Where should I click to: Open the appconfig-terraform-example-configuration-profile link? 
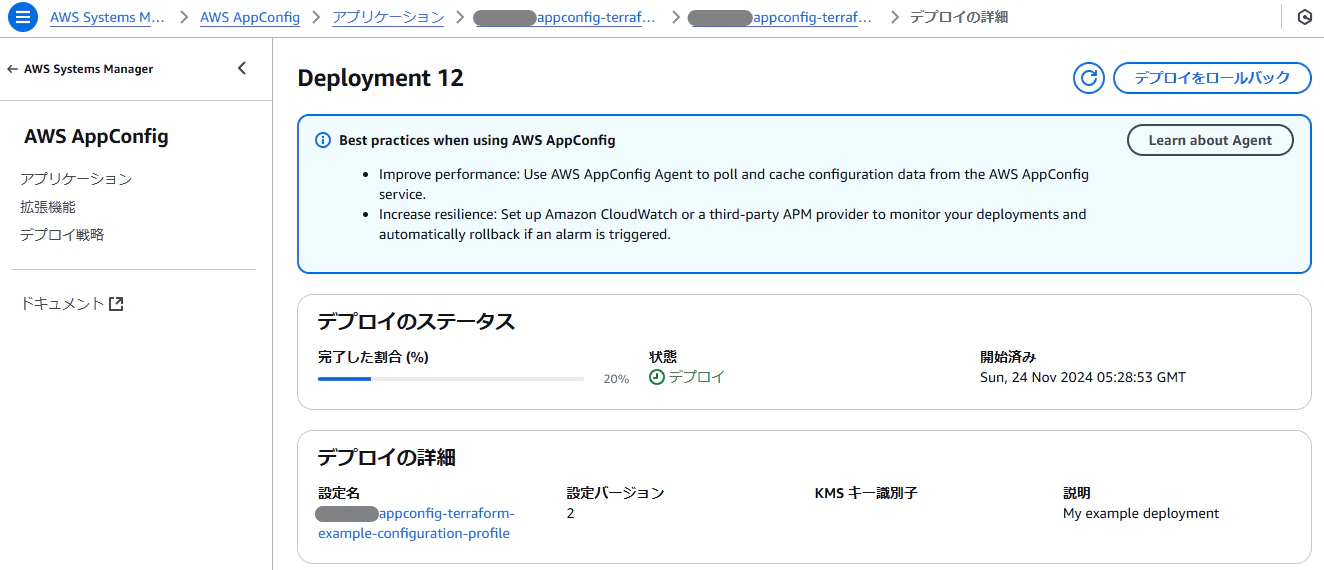415,524
